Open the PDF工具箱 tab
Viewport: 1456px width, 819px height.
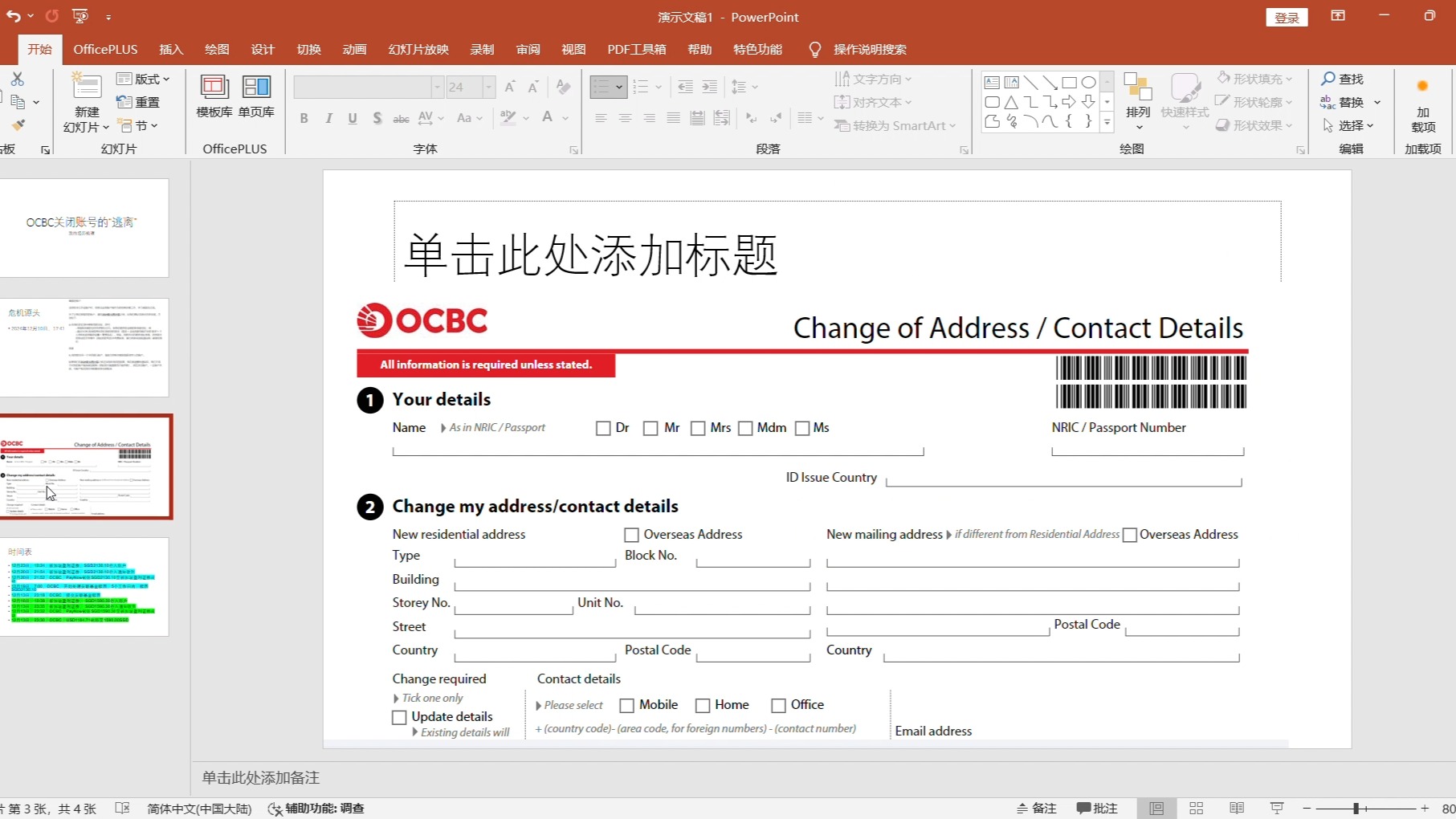(x=637, y=49)
